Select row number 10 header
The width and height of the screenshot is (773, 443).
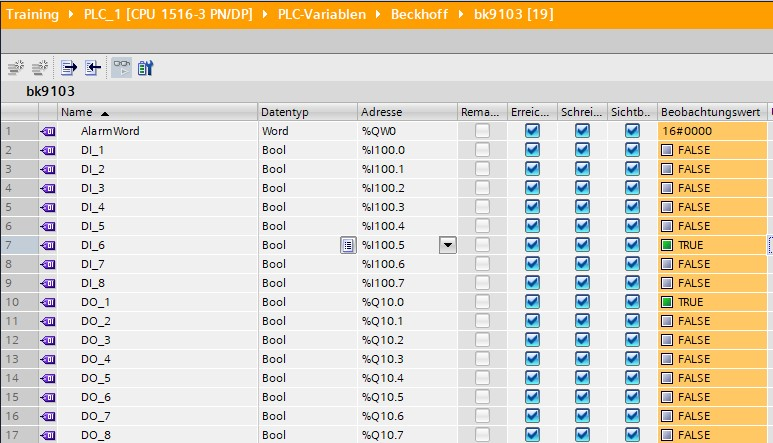pyautogui.click(x=20, y=302)
